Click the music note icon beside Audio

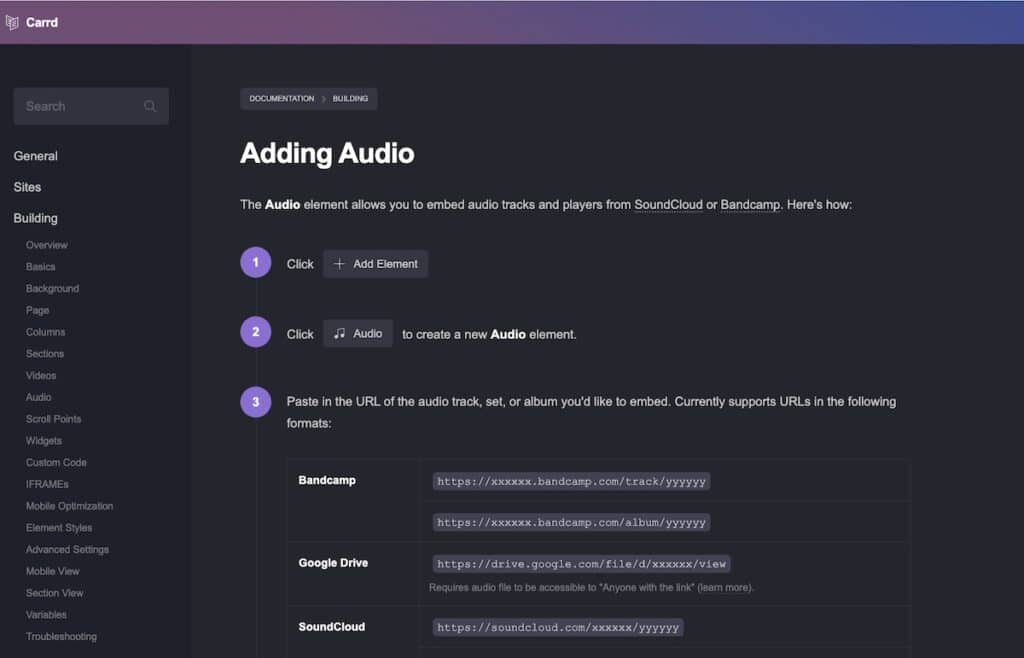coord(339,334)
